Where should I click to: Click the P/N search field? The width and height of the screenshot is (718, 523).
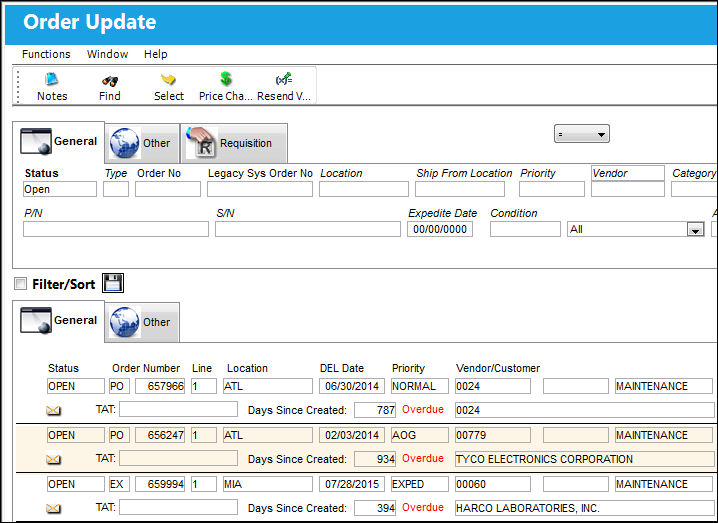point(116,229)
